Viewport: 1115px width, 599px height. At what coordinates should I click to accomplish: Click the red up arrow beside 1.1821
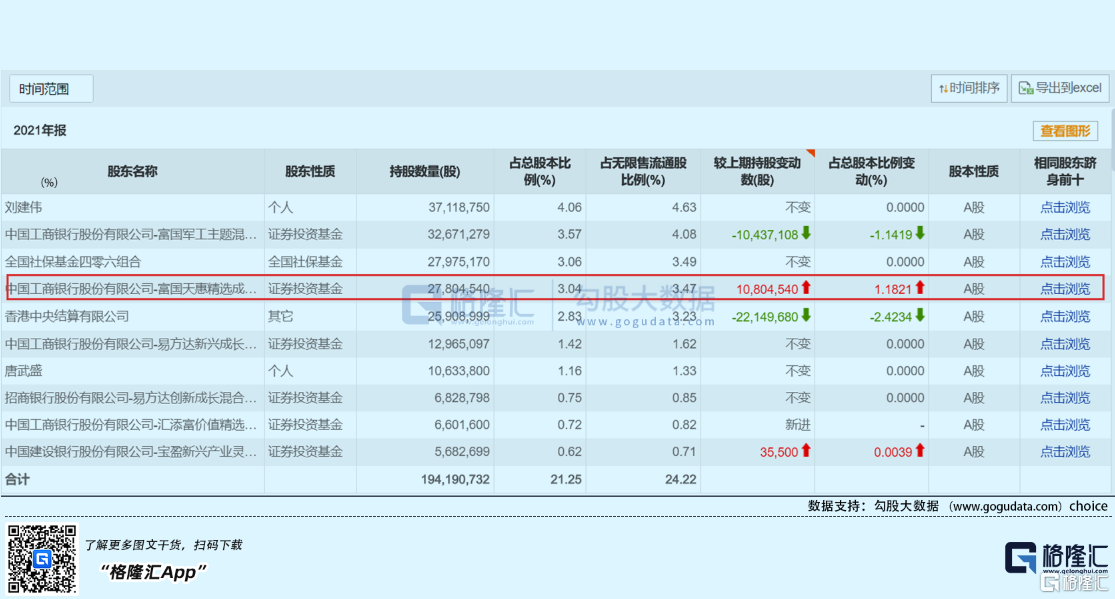[920, 287]
